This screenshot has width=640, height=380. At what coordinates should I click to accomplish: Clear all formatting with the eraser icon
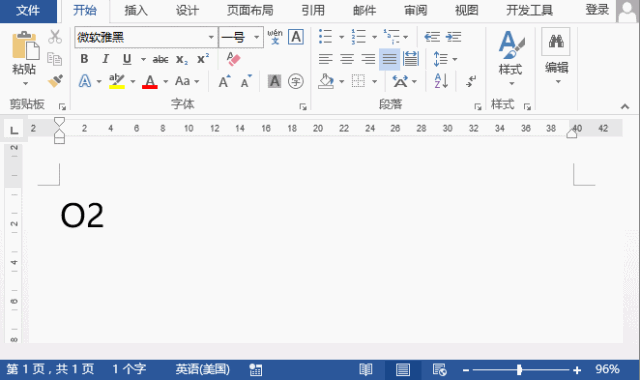point(233,59)
